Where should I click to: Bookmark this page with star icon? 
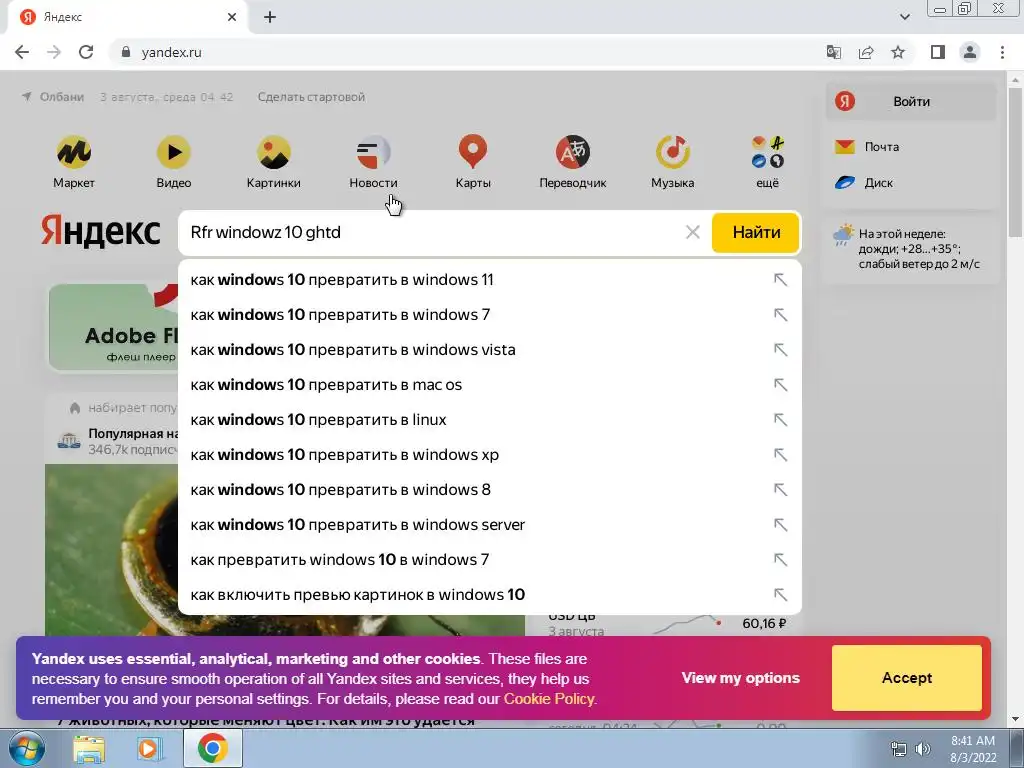898,52
